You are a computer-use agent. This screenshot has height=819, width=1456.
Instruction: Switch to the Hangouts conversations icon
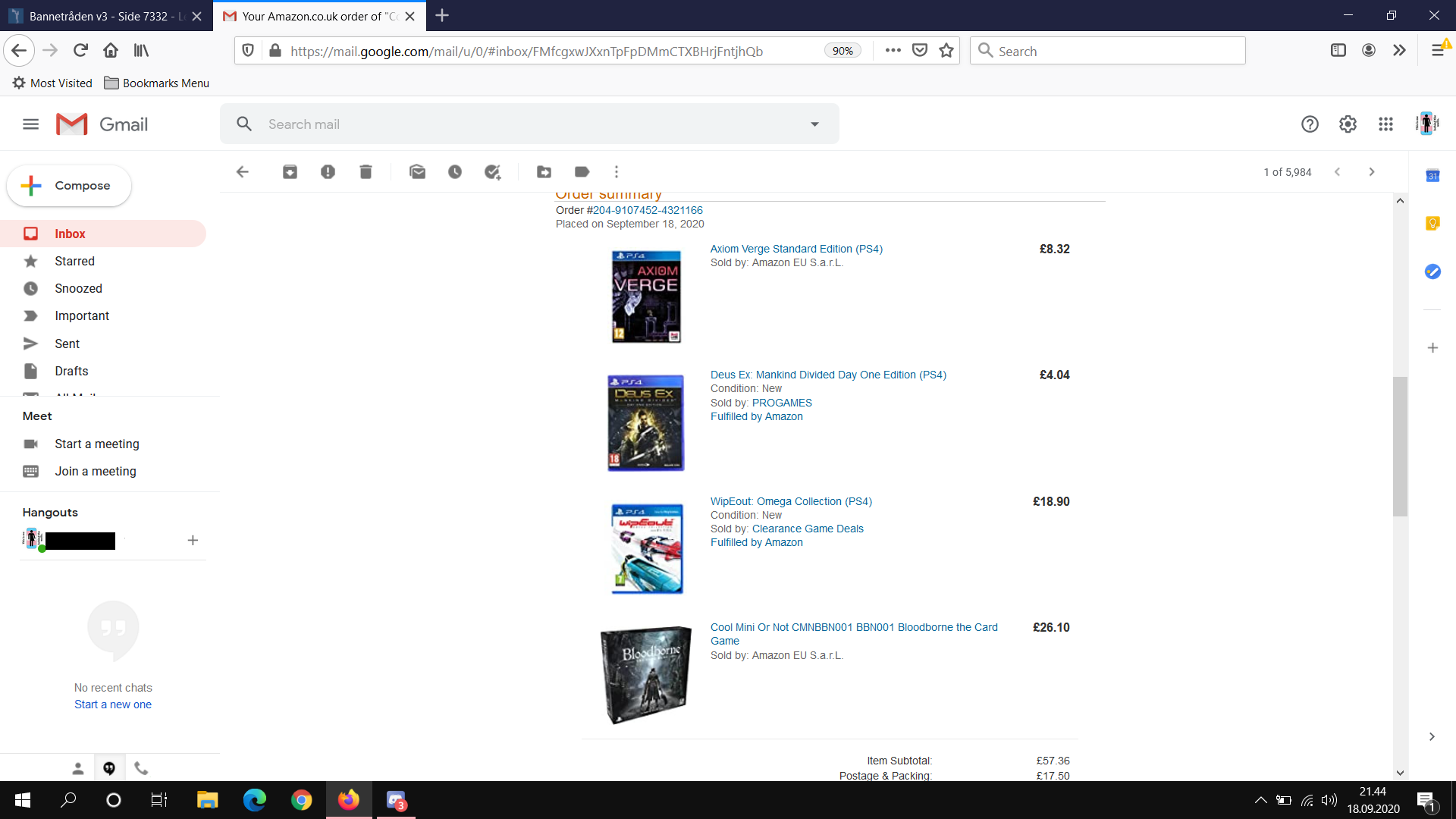tap(109, 768)
